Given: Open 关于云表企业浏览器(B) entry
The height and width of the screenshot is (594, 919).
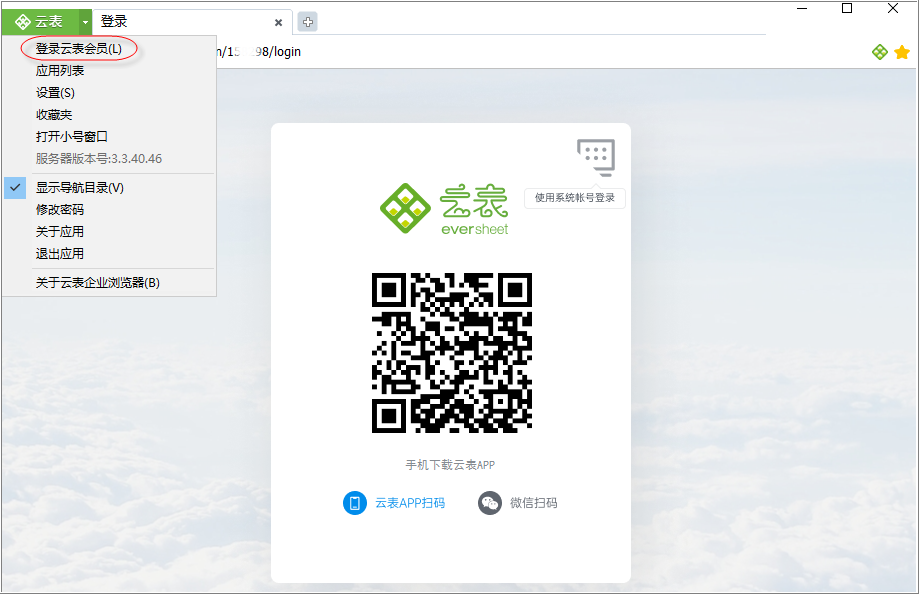Looking at the screenshot, I should click(97, 283).
